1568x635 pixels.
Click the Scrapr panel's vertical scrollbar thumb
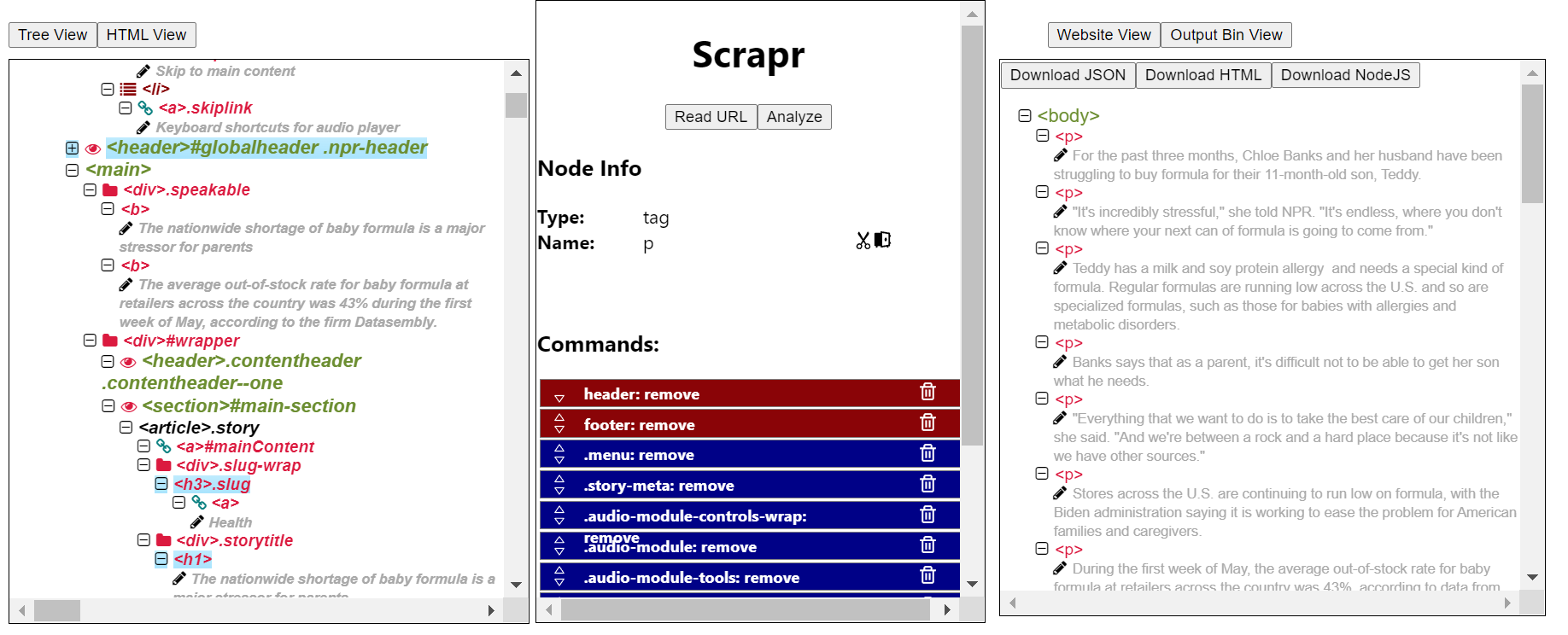(x=972, y=235)
